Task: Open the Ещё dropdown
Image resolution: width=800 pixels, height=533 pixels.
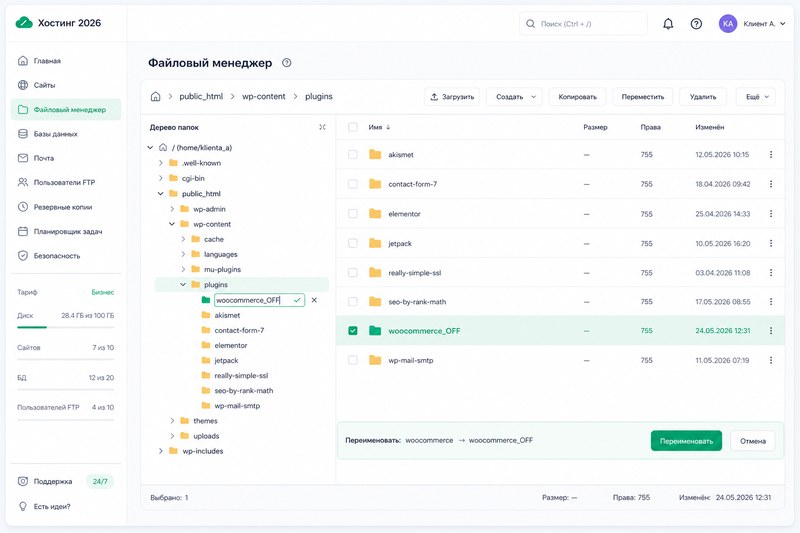Action: pyautogui.click(x=756, y=97)
